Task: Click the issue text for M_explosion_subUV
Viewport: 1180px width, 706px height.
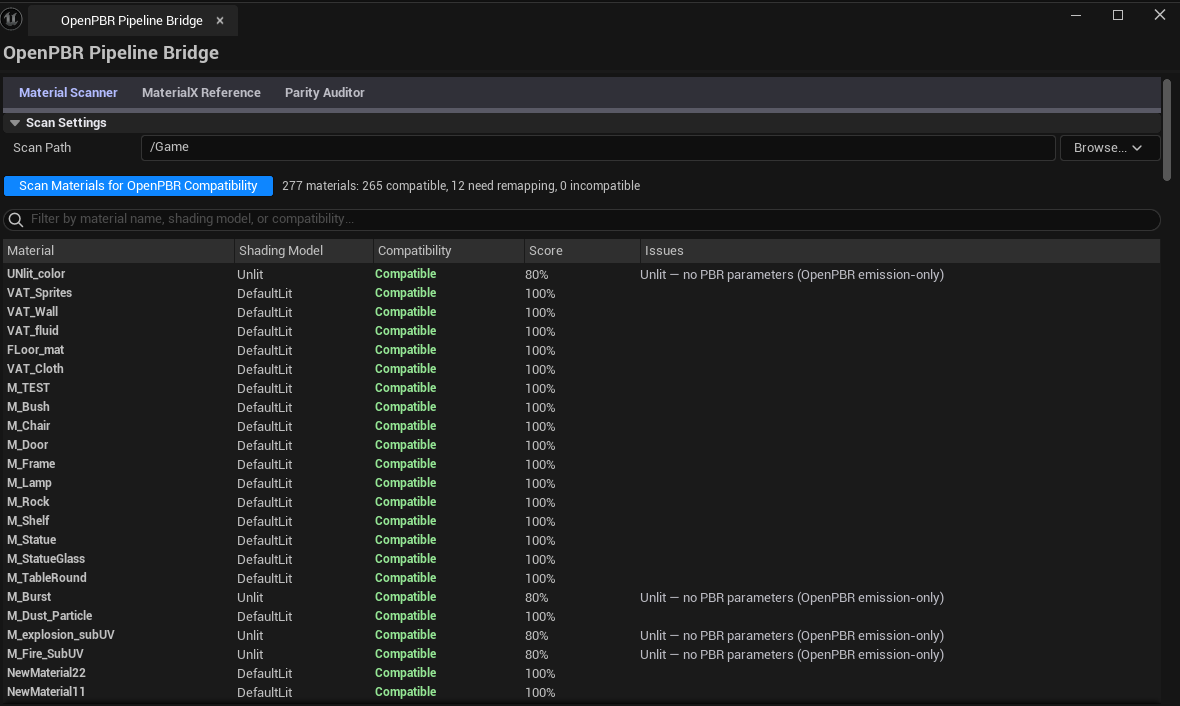Action: (x=792, y=636)
